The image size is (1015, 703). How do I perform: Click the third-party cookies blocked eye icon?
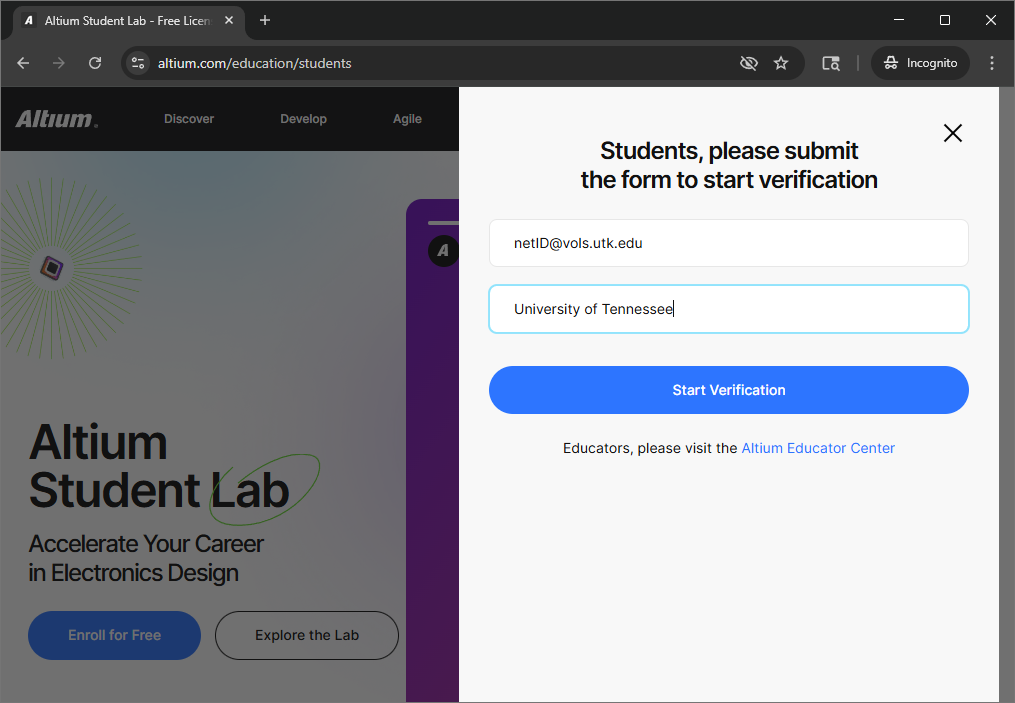point(748,63)
